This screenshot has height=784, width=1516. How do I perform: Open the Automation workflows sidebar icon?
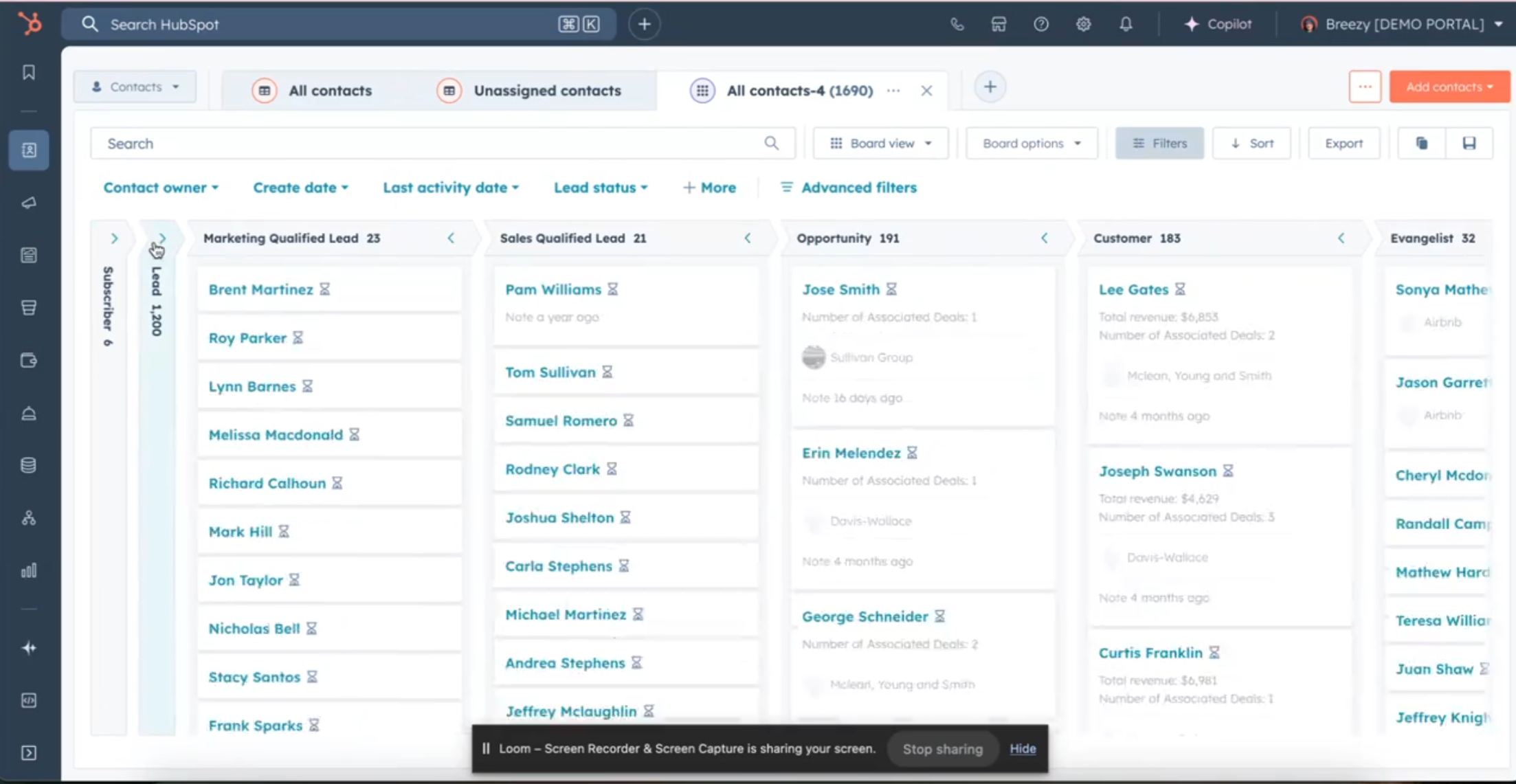29,518
